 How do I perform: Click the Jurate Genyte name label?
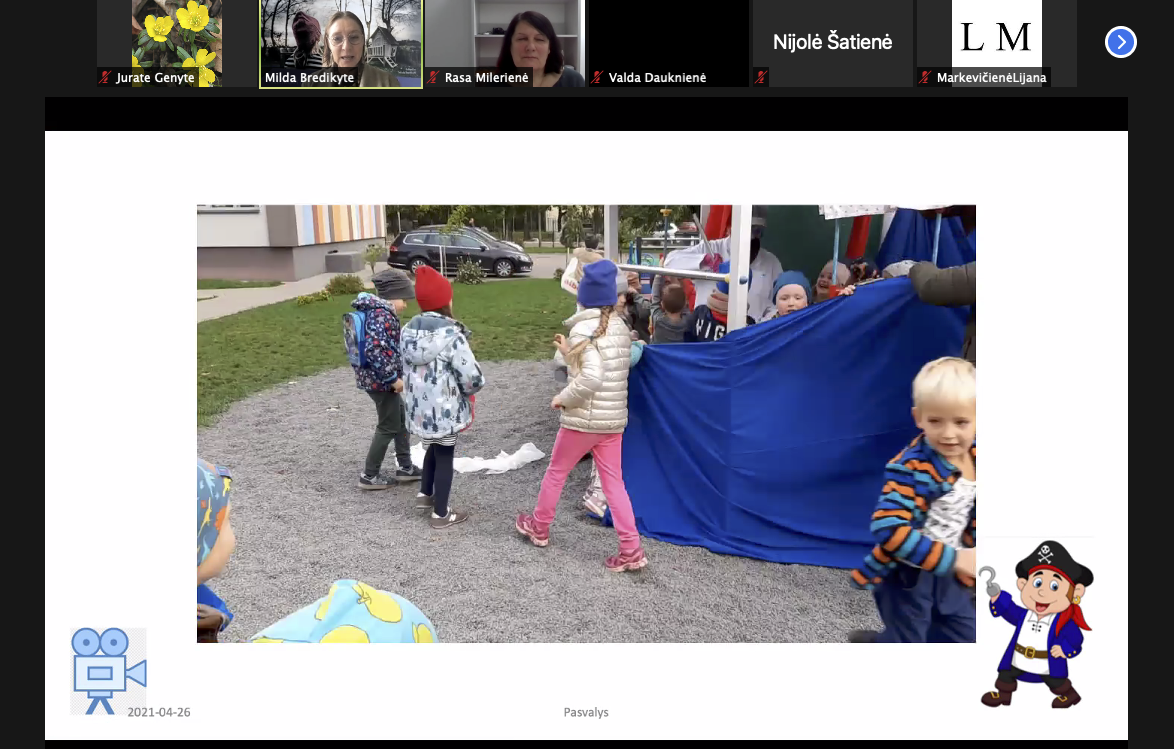(x=155, y=77)
